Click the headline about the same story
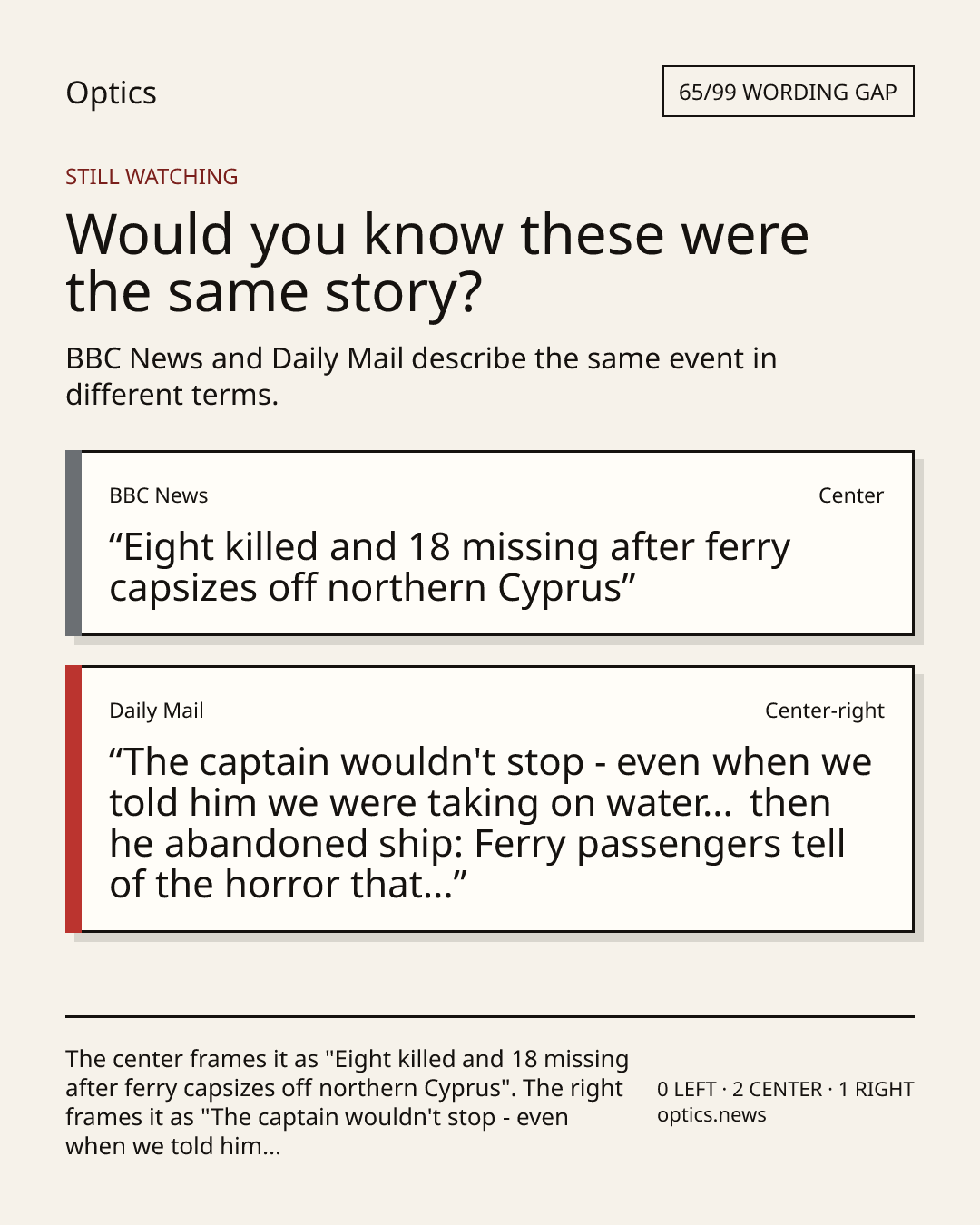 437,263
